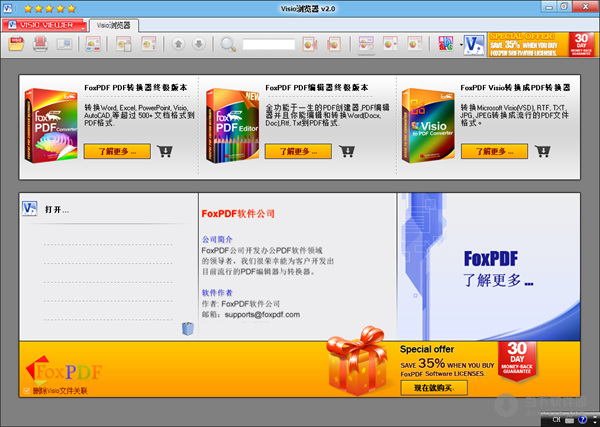Open the abc language icon
Viewport: 600px width, 427px height.
(x=446, y=44)
